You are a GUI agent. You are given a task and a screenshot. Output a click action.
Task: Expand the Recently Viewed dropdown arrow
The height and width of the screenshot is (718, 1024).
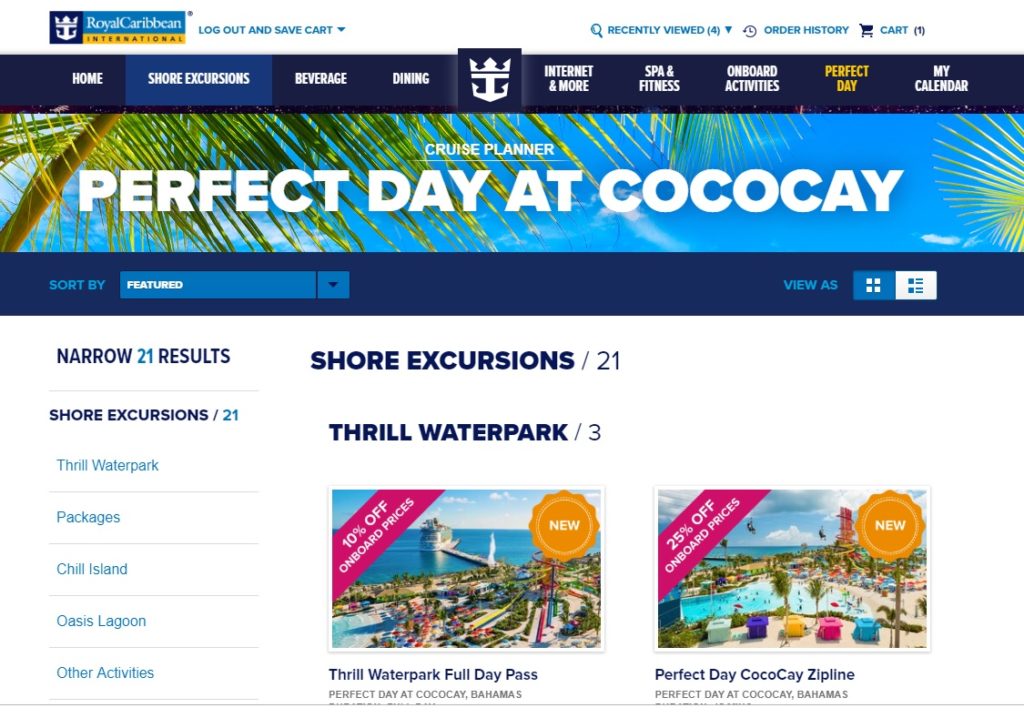click(728, 30)
